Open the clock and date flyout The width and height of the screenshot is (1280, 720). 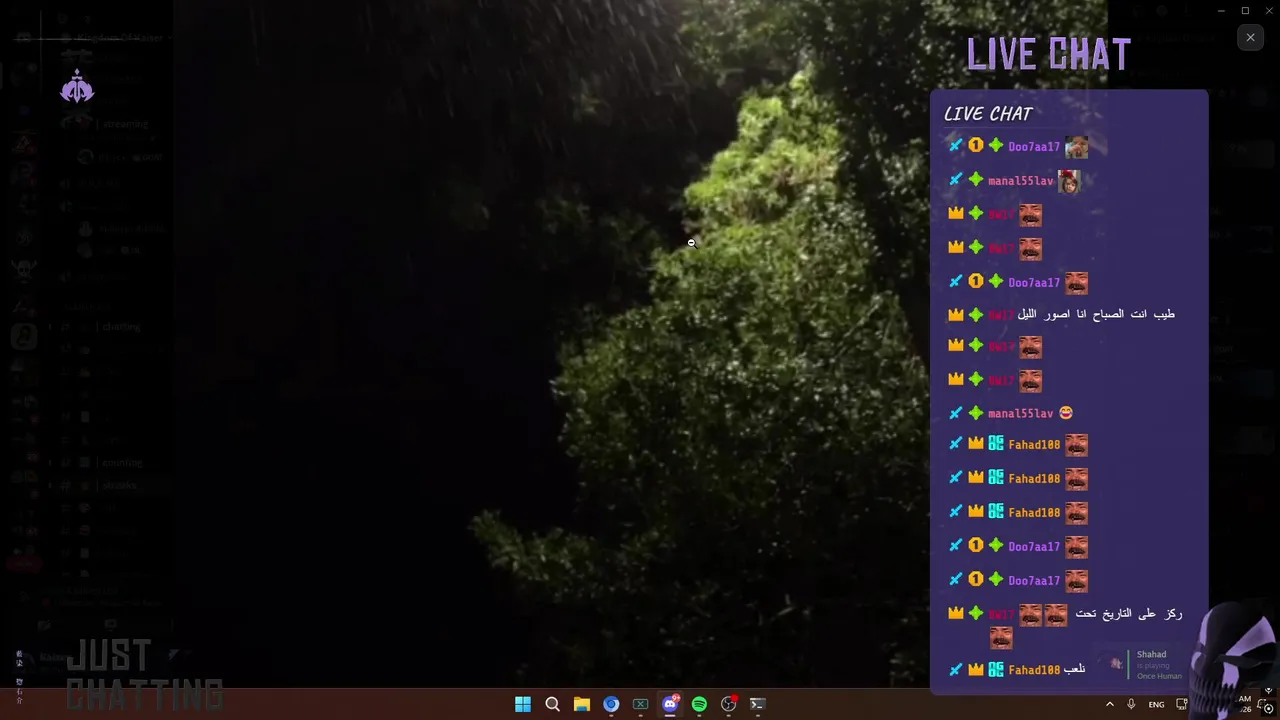pos(1245,704)
